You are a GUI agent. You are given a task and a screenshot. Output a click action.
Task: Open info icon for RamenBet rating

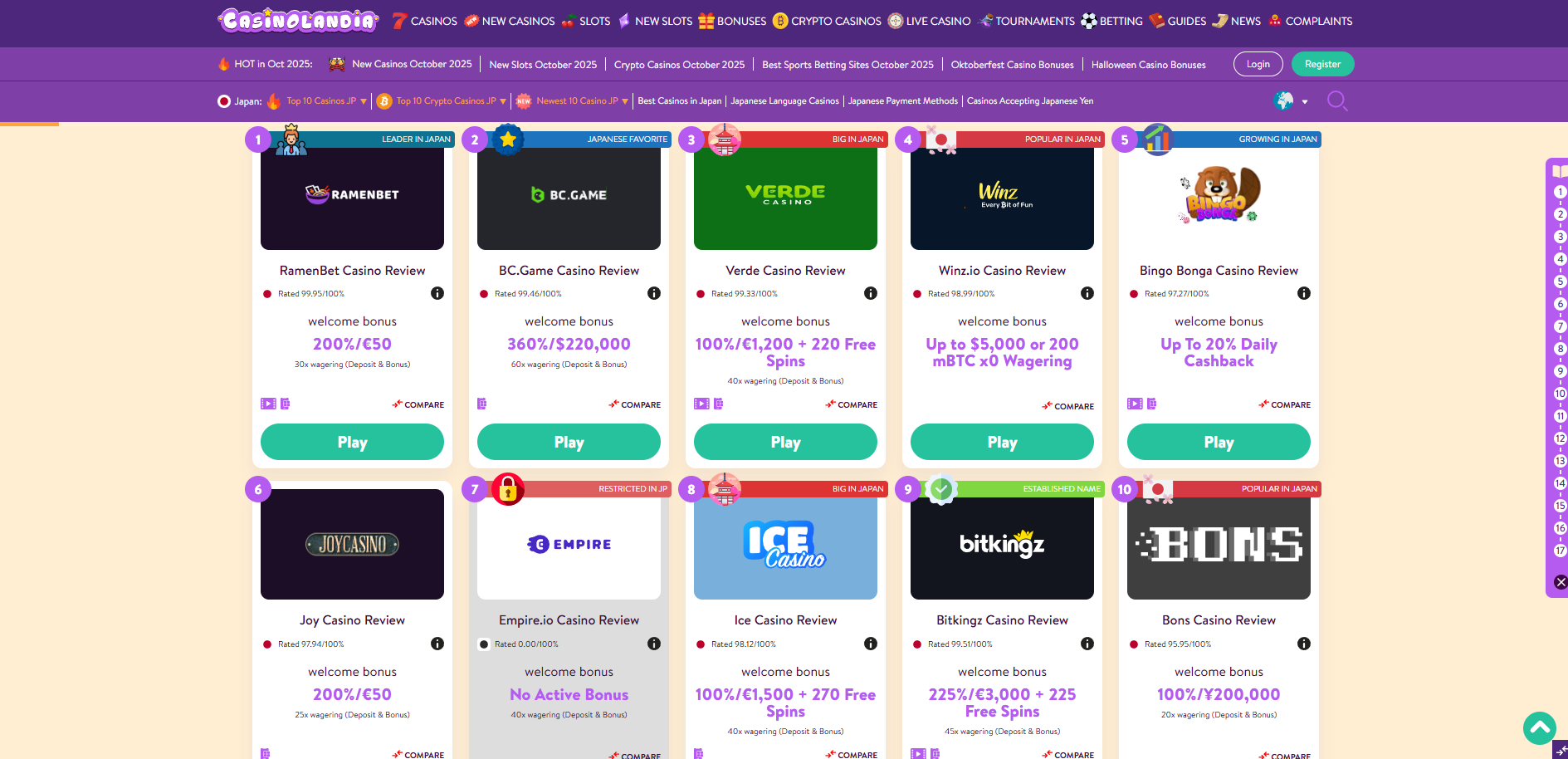437,293
